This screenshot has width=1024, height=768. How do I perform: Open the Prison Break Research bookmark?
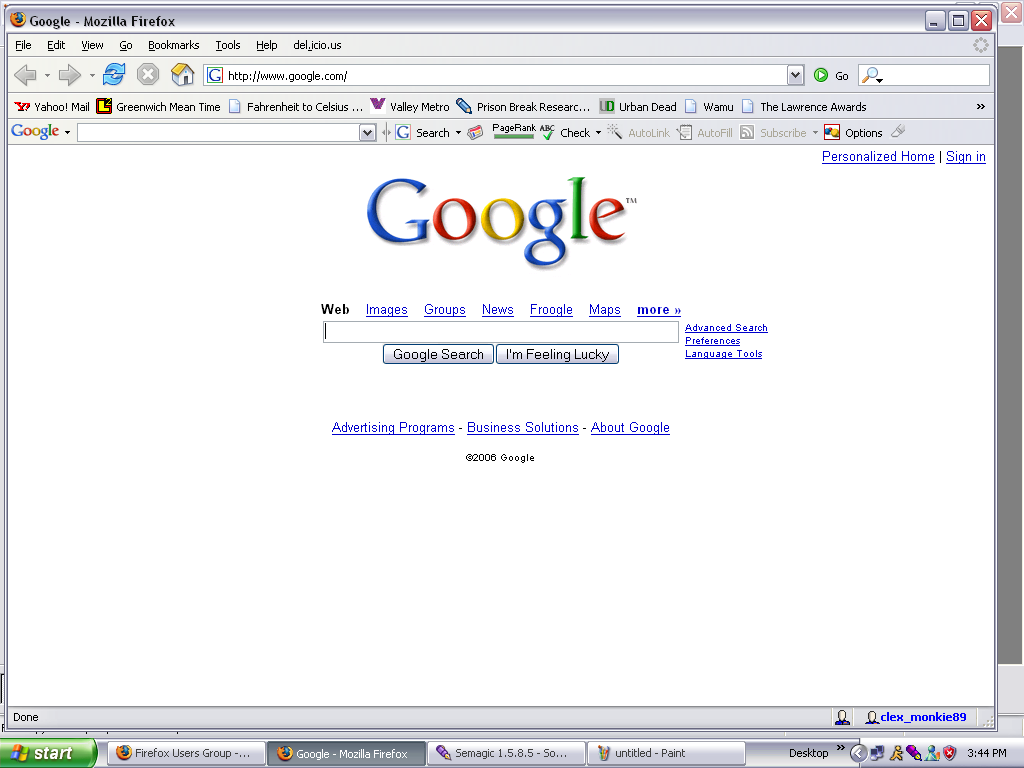pos(522,106)
